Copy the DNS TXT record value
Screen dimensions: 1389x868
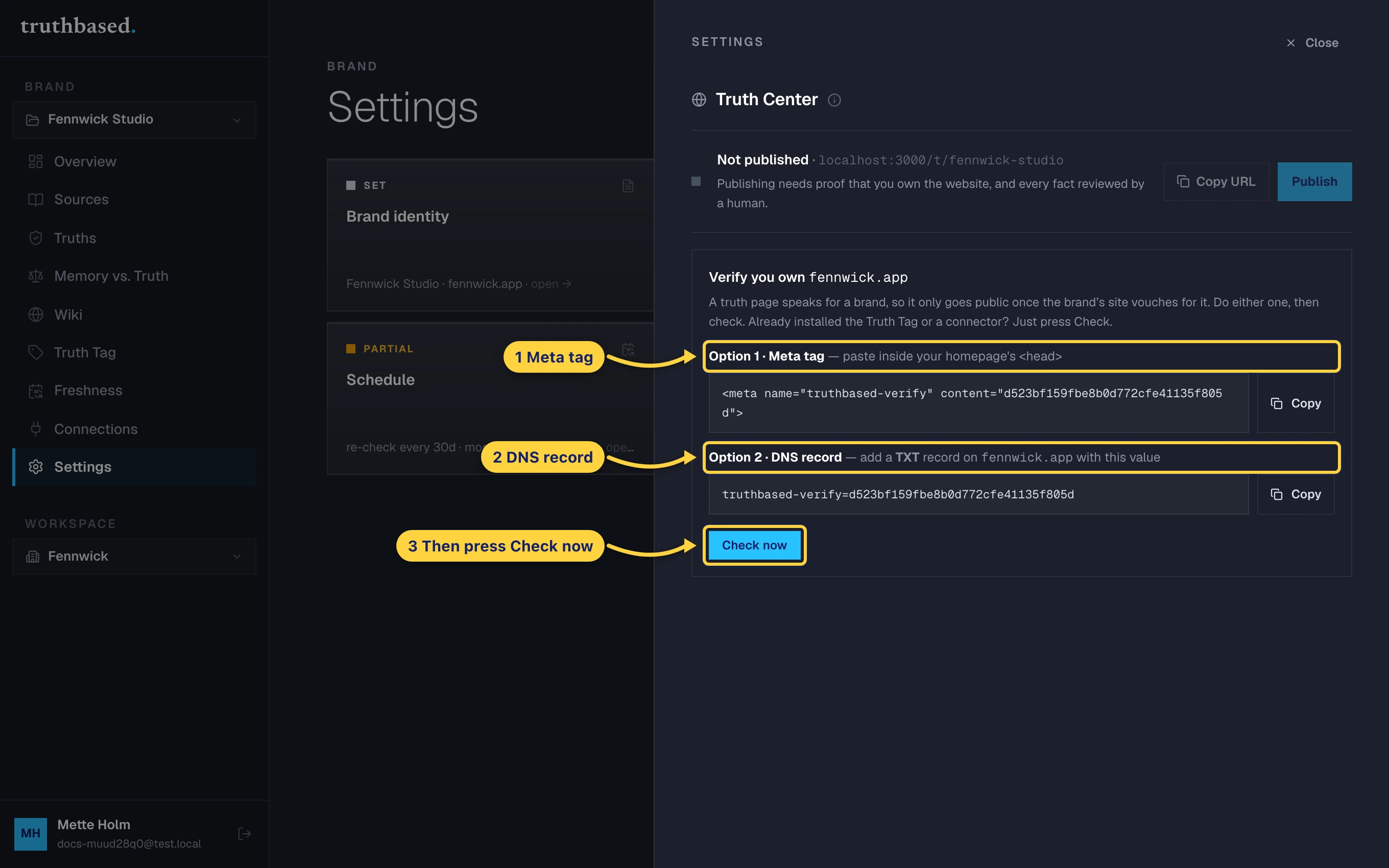pos(1296,494)
